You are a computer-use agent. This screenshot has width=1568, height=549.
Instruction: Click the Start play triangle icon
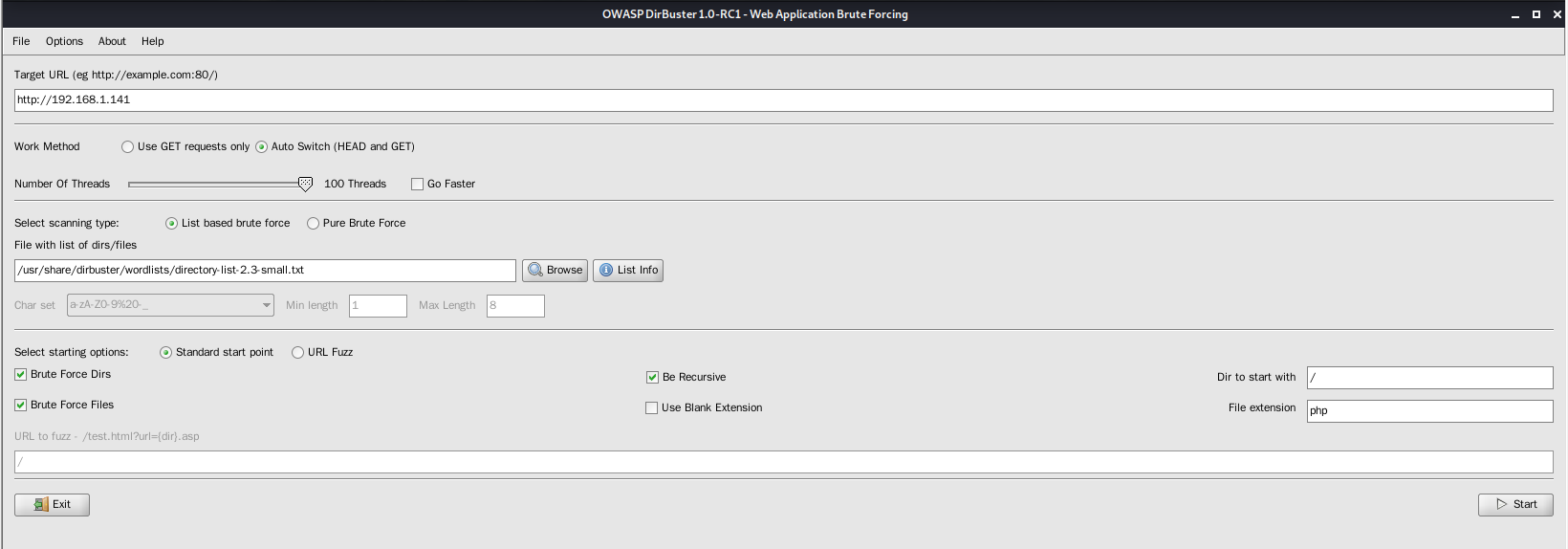[1502, 504]
